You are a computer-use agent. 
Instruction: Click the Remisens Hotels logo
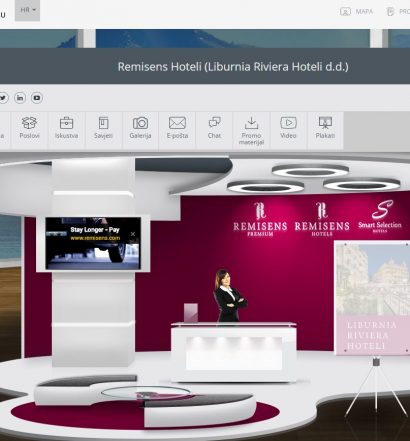click(322, 219)
